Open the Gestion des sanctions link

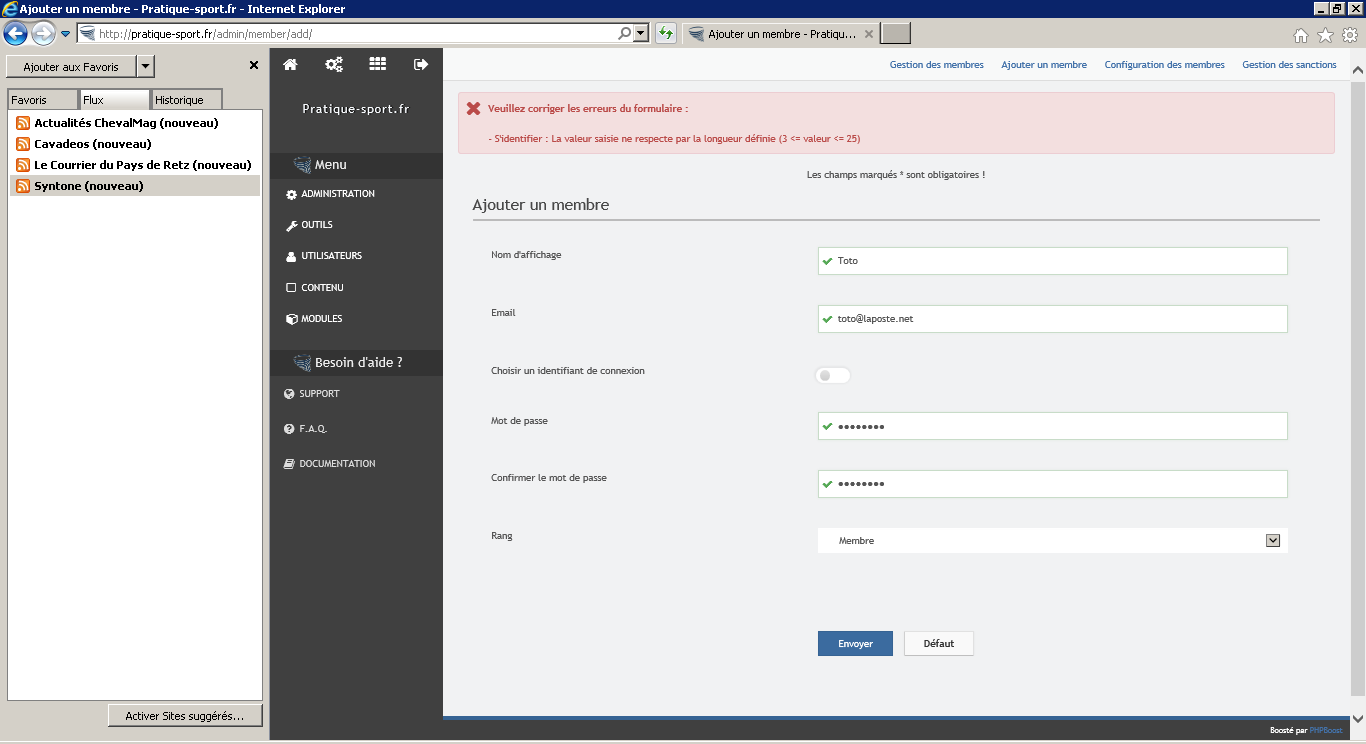click(x=1289, y=65)
